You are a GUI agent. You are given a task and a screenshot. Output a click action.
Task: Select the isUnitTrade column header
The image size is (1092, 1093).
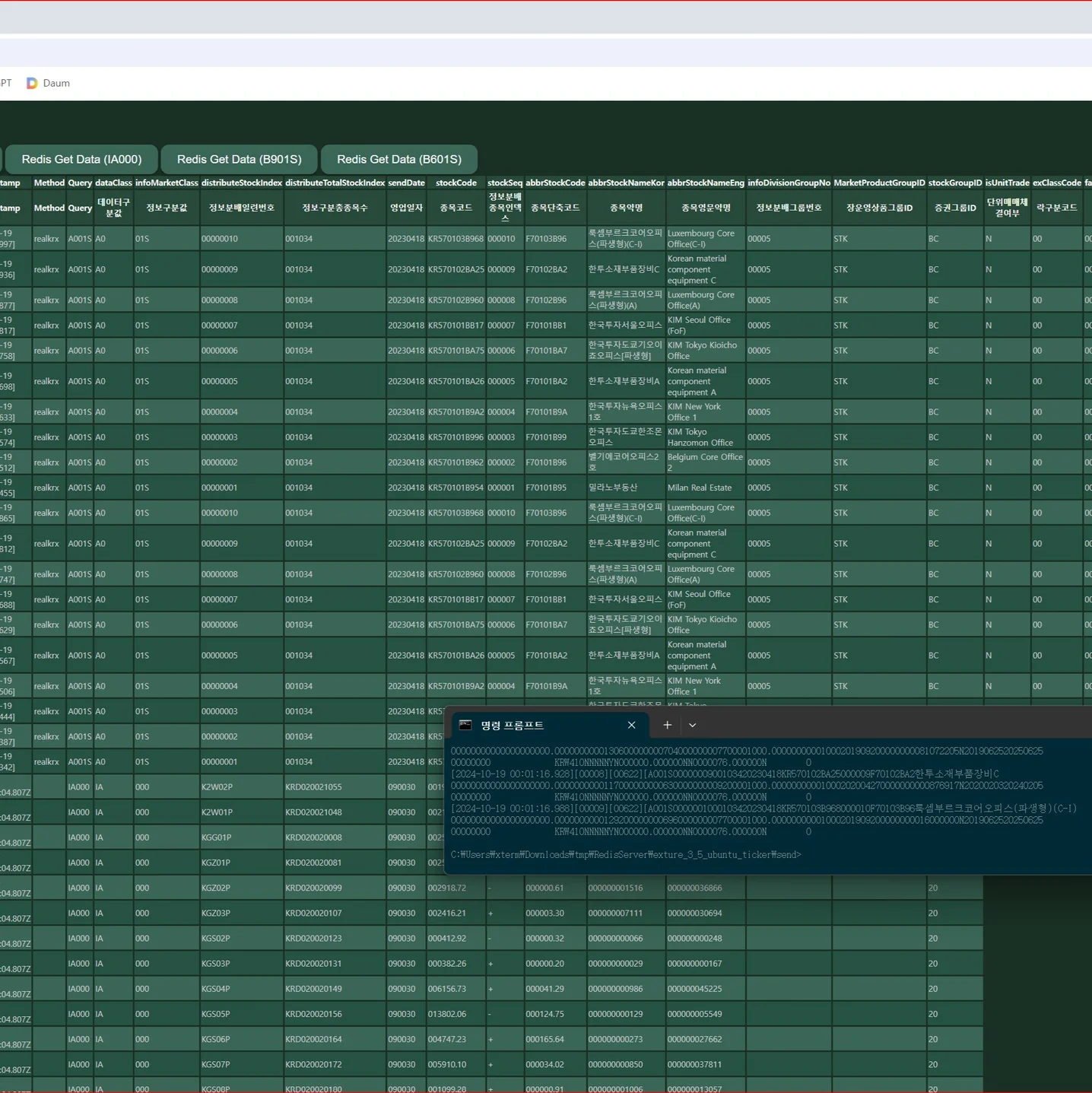pyautogui.click(x=1007, y=183)
